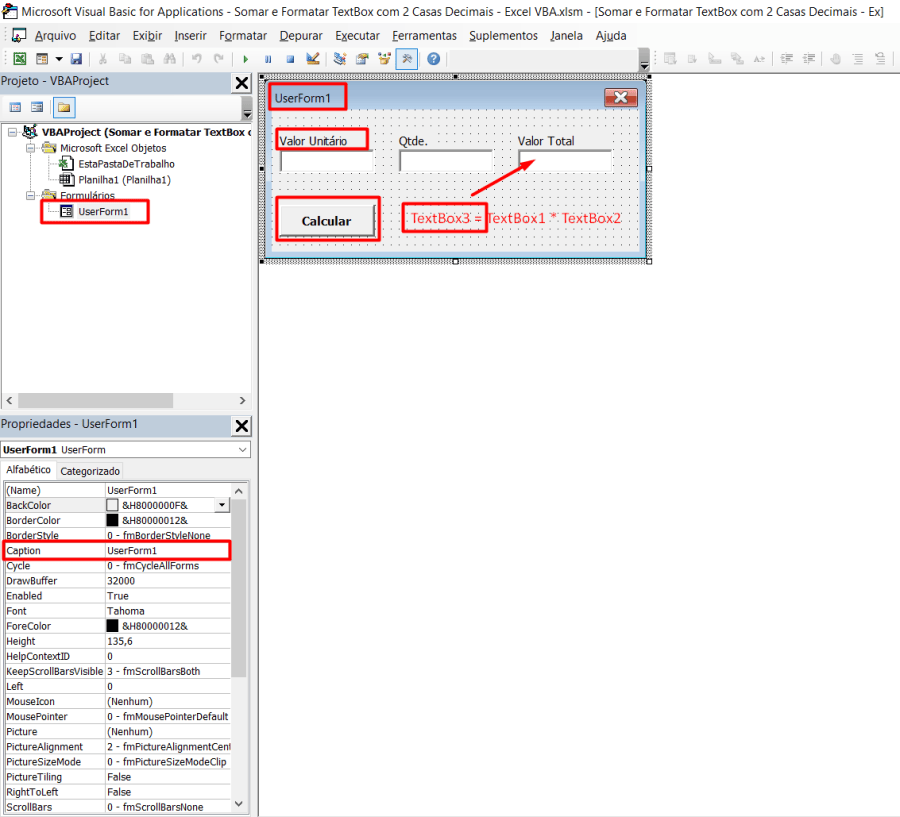The width and height of the screenshot is (900, 817).
Task: Open toolbar options overflow arrow
Action: tap(645, 60)
